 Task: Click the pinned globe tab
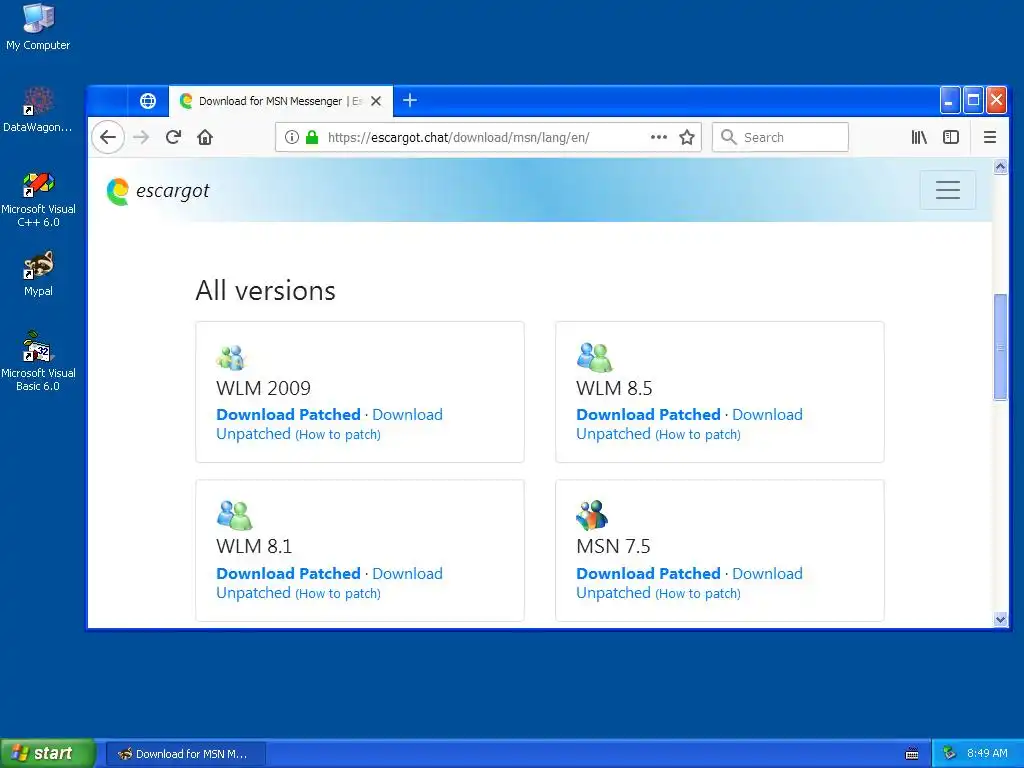pyautogui.click(x=148, y=101)
